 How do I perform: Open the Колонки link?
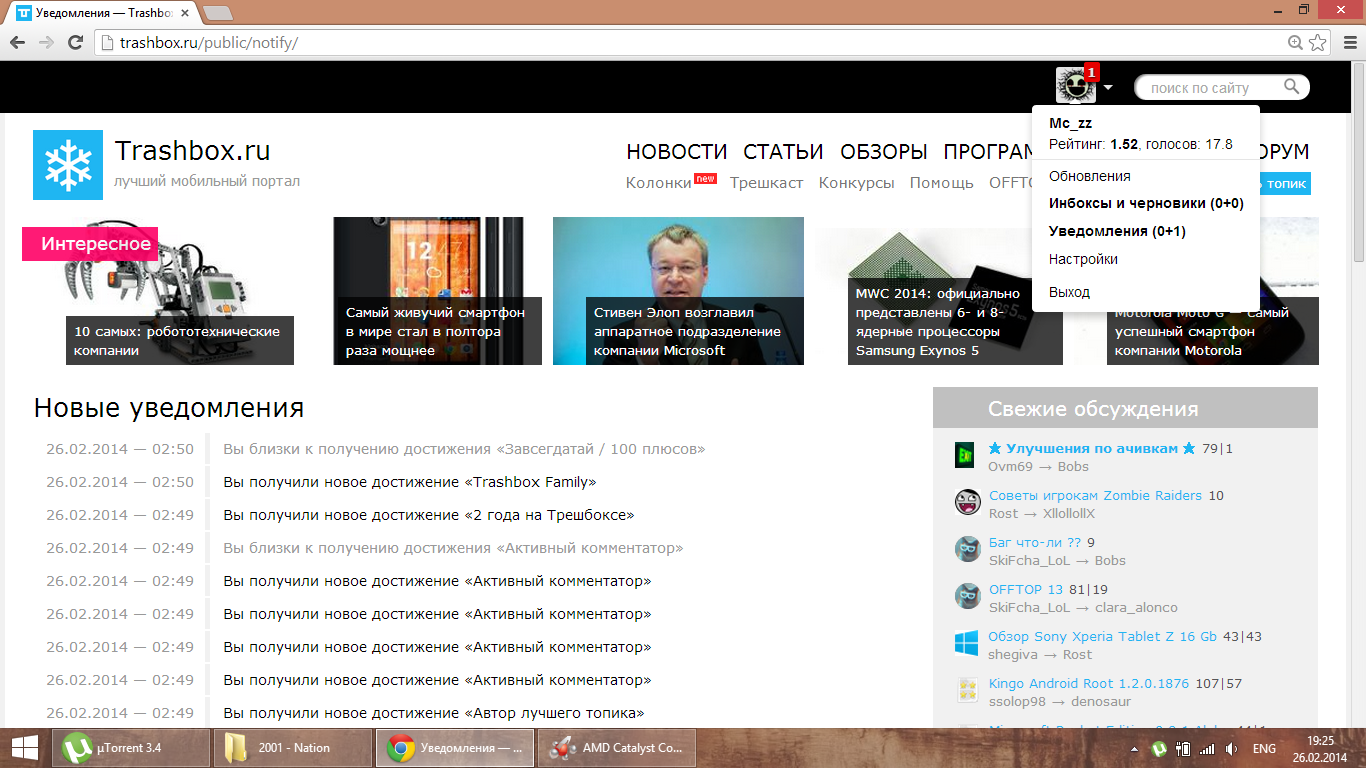click(x=659, y=183)
